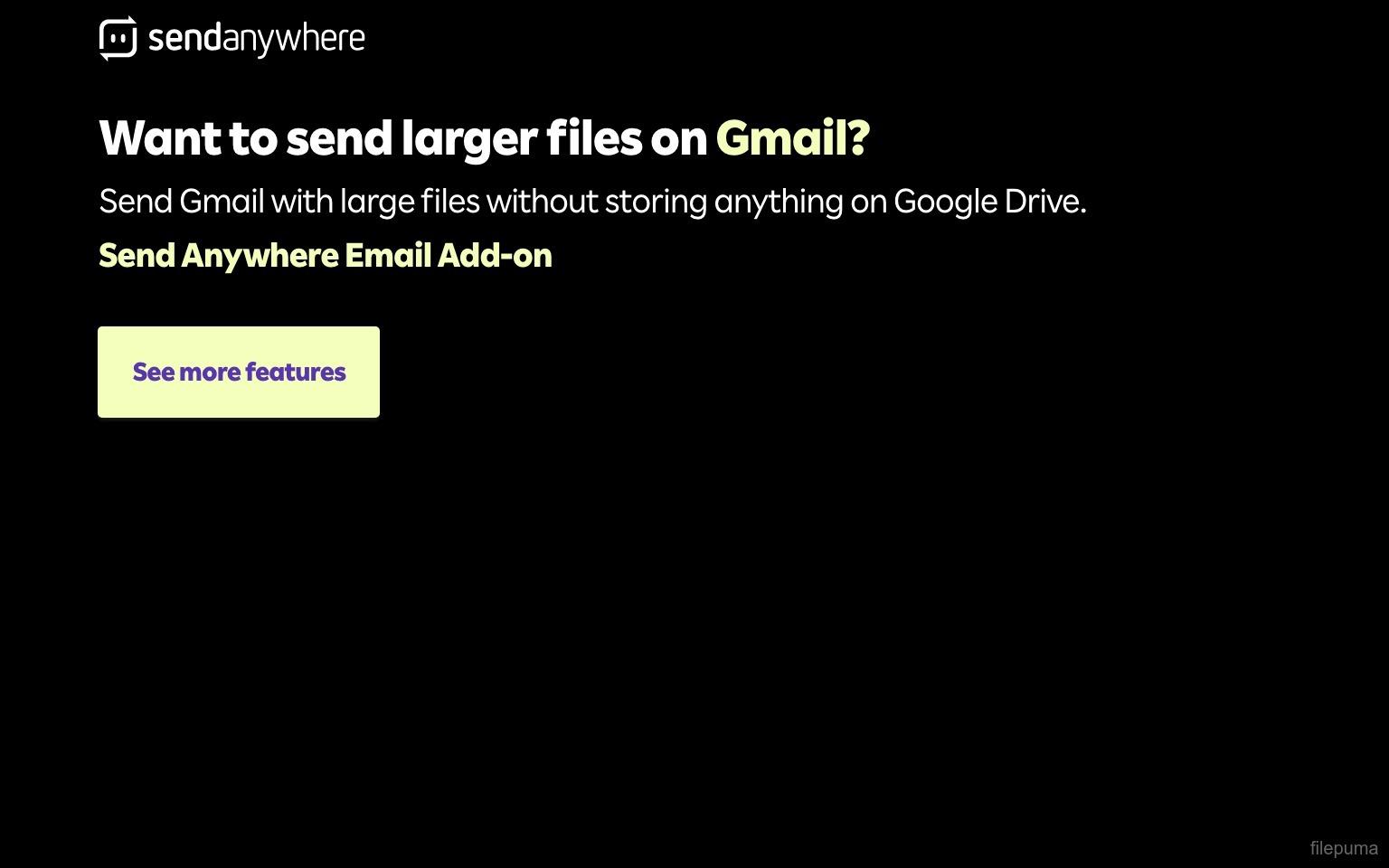Click the word 'larger' in the headline

469,140
